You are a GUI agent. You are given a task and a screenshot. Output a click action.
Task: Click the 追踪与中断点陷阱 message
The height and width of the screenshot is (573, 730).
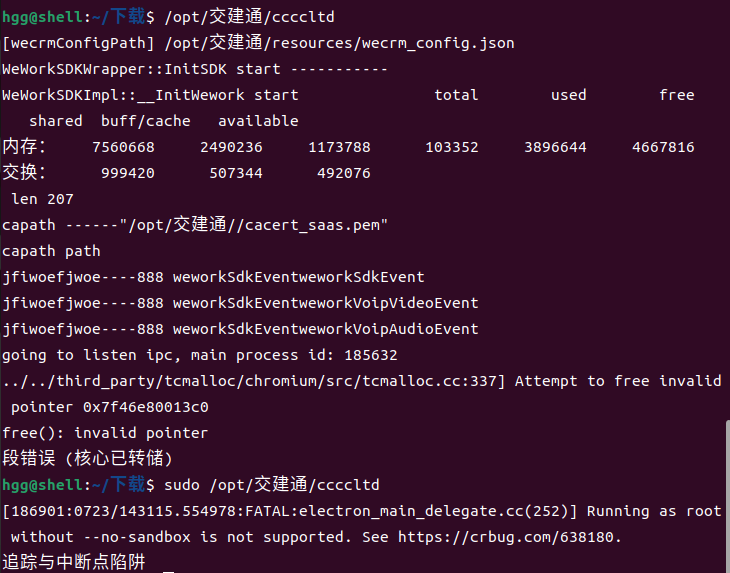[74, 562]
